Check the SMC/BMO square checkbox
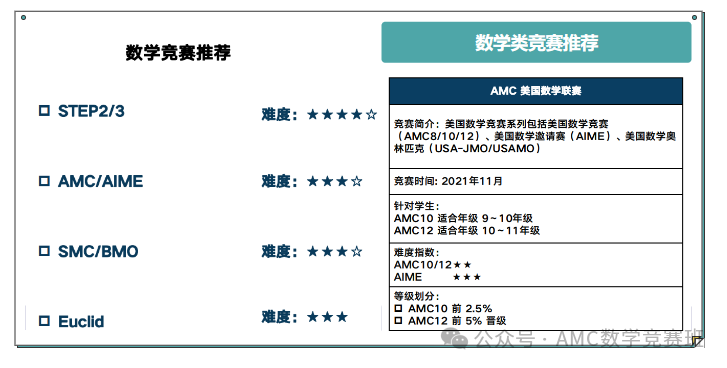Image resolution: width=727 pixels, height=368 pixels. pyautogui.click(x=44, y=251)
